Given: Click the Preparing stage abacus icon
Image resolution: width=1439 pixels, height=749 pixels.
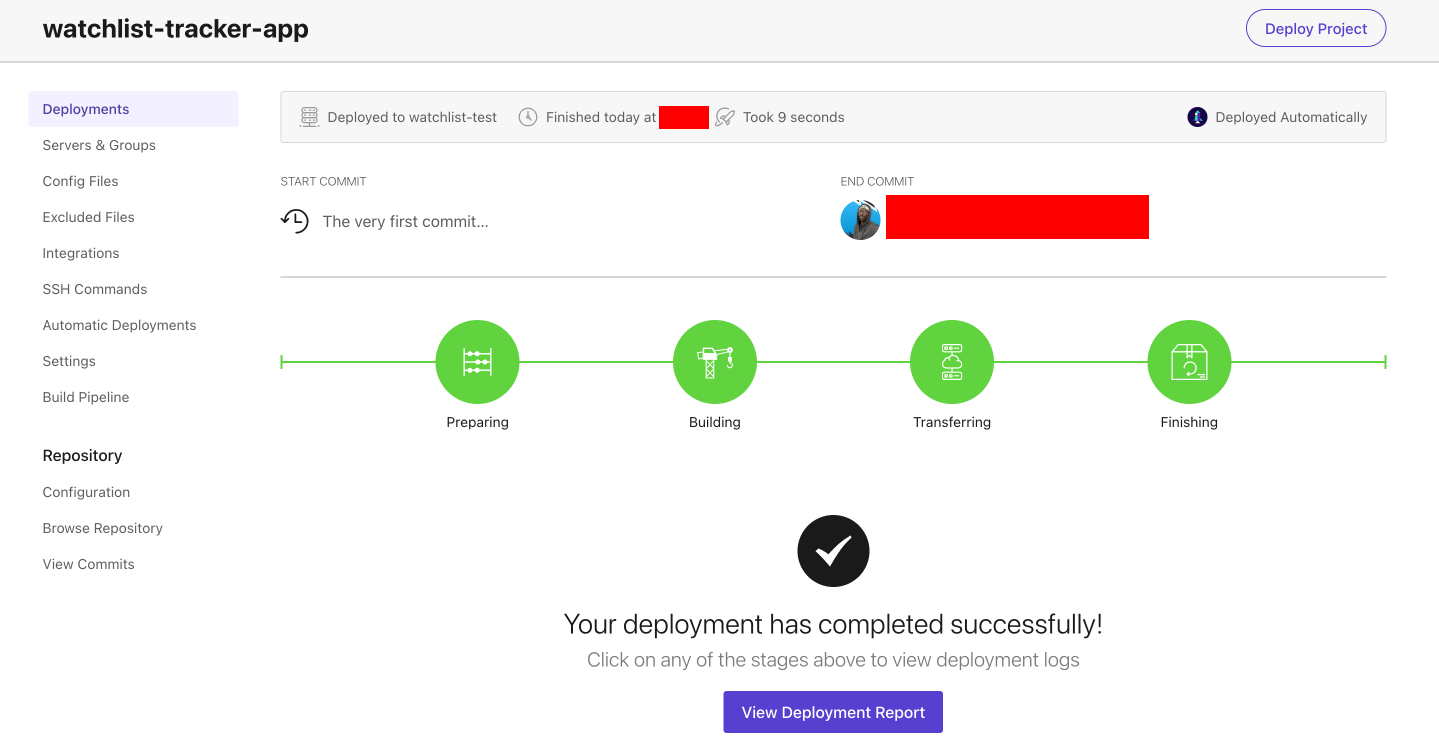Looking at the screenshot, I should [x=477, y=362].
